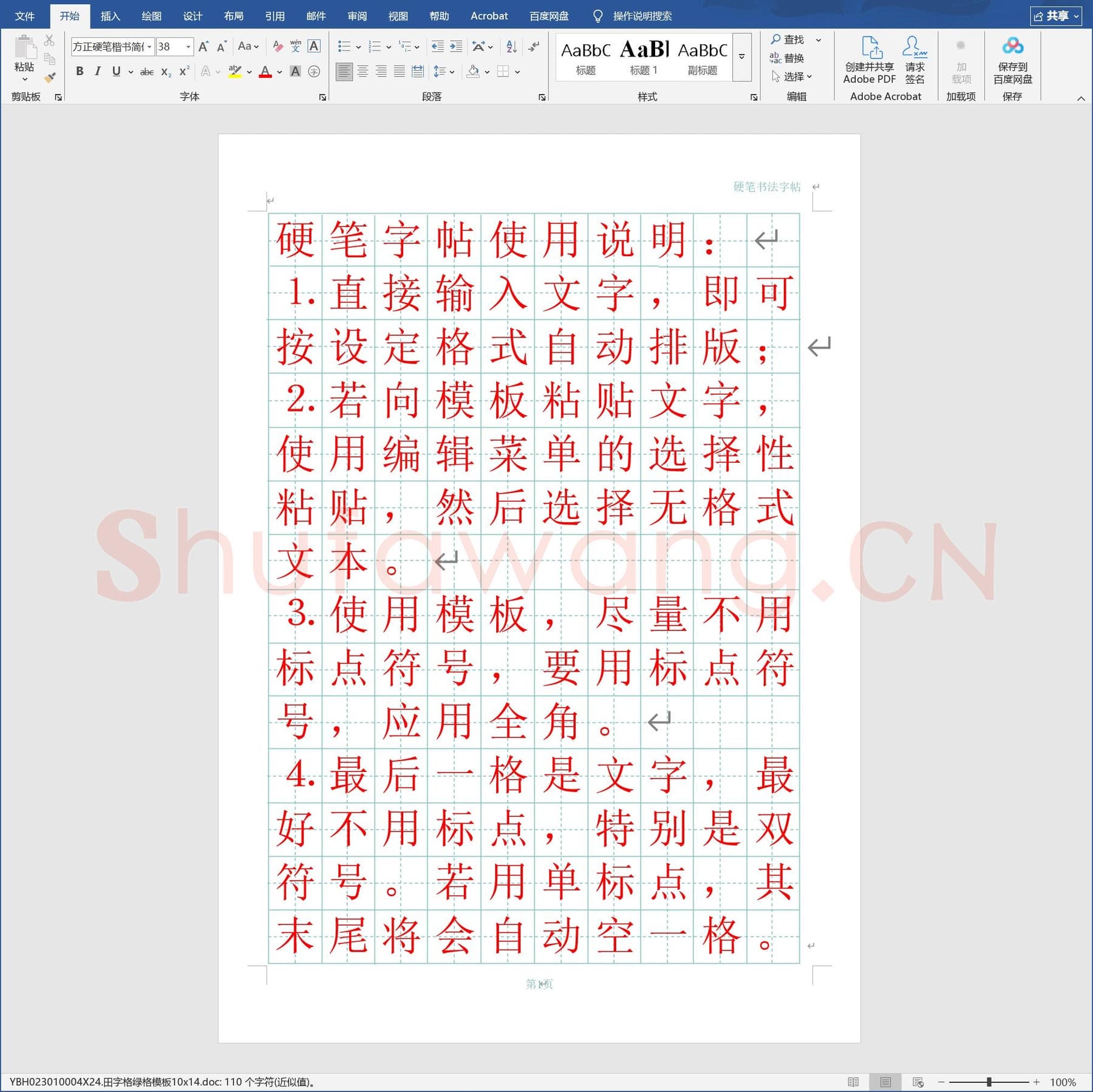Apply the Heading 1 style
This screenshot has height=1092, width=1093.
[x=644, y=56]
